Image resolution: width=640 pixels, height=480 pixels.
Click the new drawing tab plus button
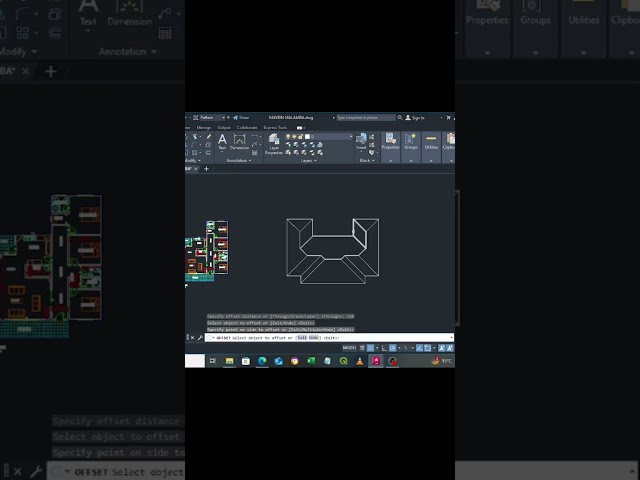tap(207, 169)
